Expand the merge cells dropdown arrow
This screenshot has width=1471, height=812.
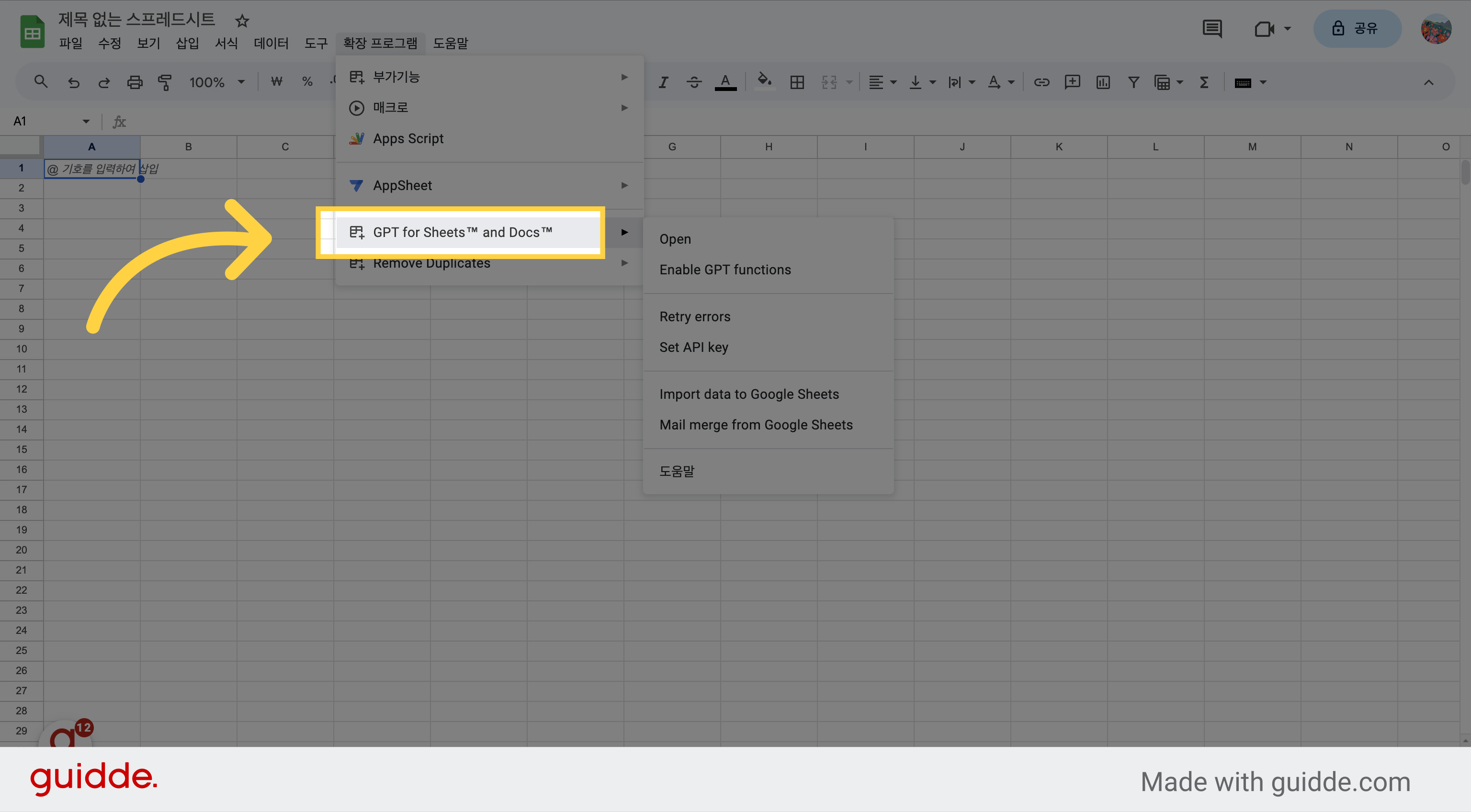tap(849, 82)
